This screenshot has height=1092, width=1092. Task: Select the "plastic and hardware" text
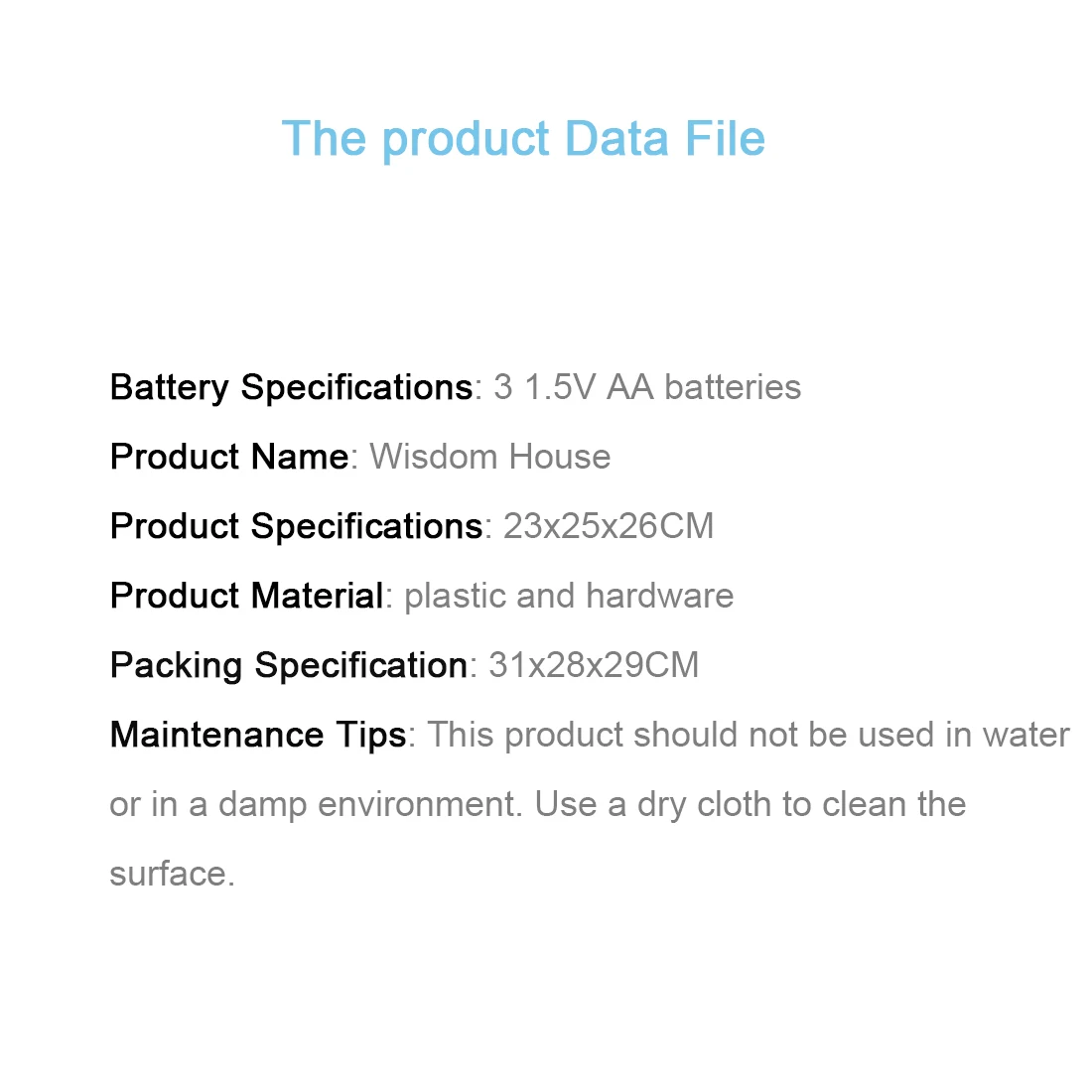(569, 596)
